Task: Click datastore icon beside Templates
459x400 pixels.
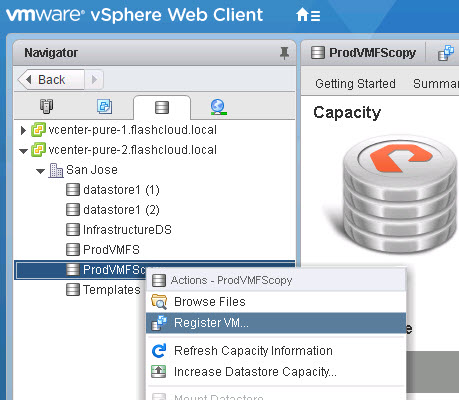Action: point(73,290)
